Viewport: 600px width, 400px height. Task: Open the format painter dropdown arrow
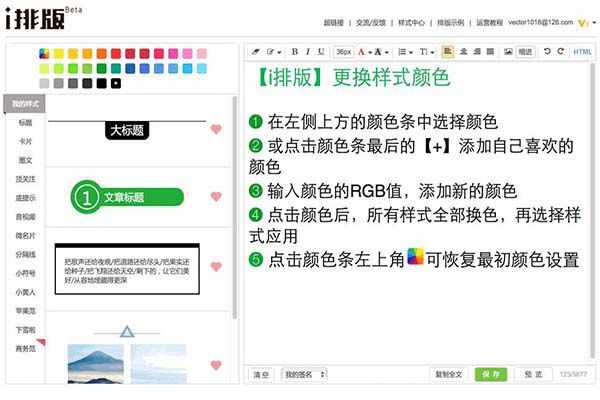pyautogui.click(x=279, y=52)
